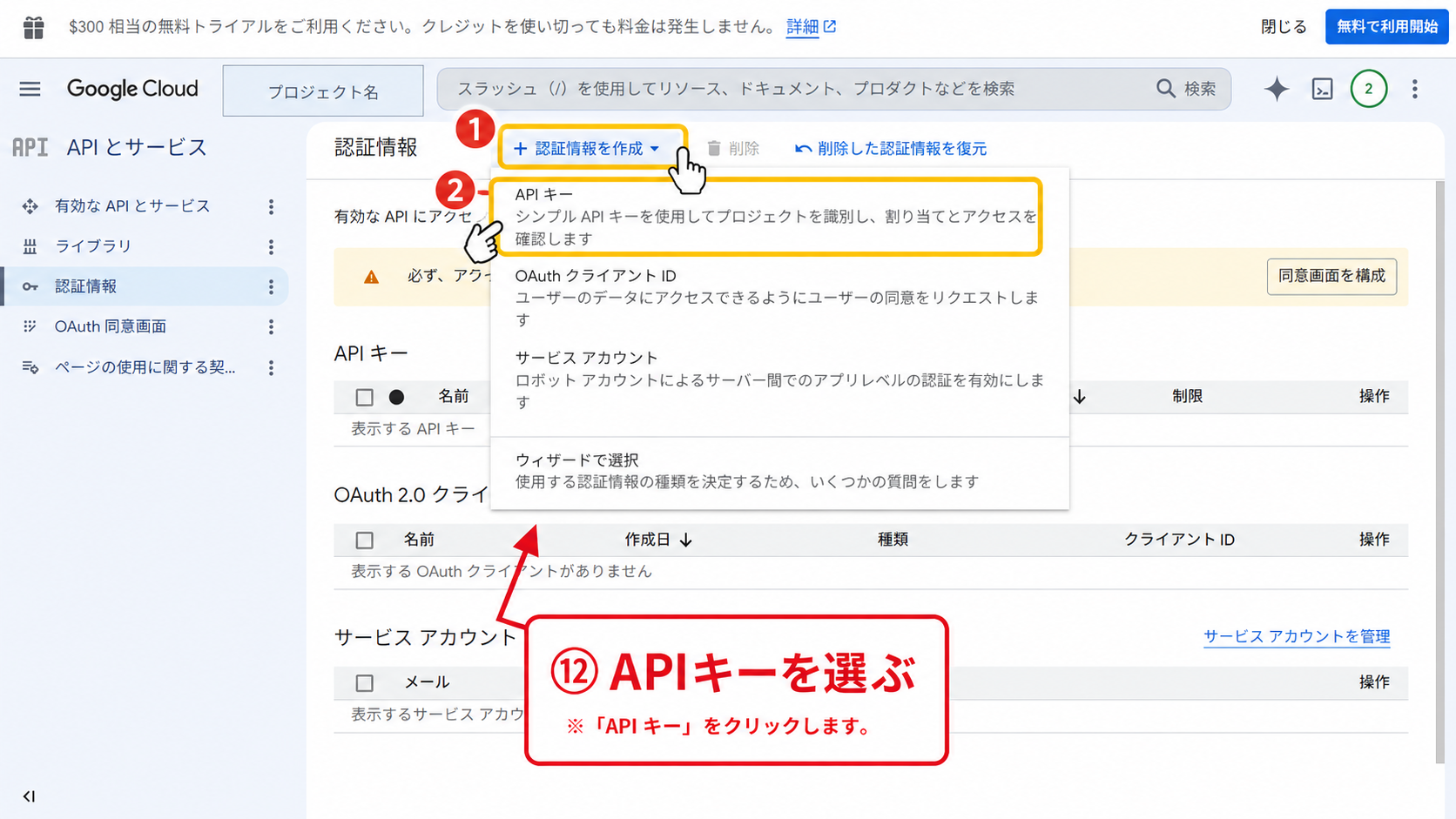Image resolution: width=1456 pixels, height=819 pixels.
Task: Open the 認証情報を作成 dropdown
Action: pos(588,149)
